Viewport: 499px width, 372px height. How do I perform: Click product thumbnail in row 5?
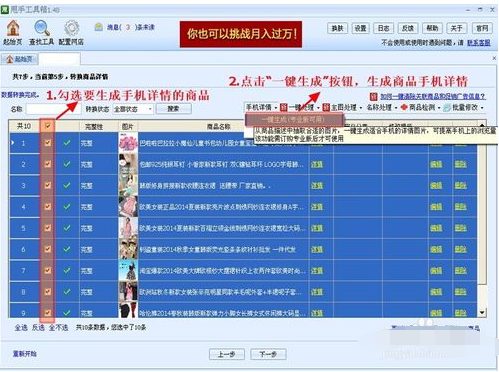click(x=128, y=228)
